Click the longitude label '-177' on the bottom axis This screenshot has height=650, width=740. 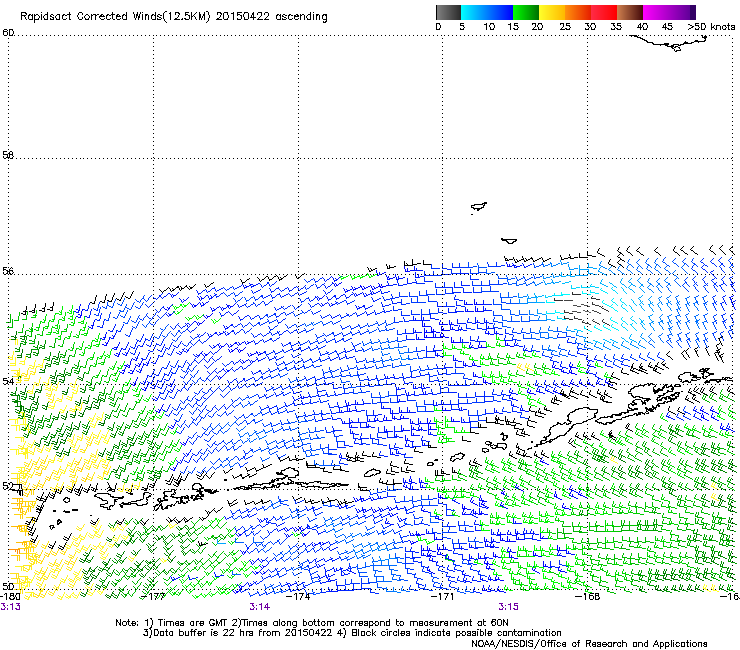[153, 597]
